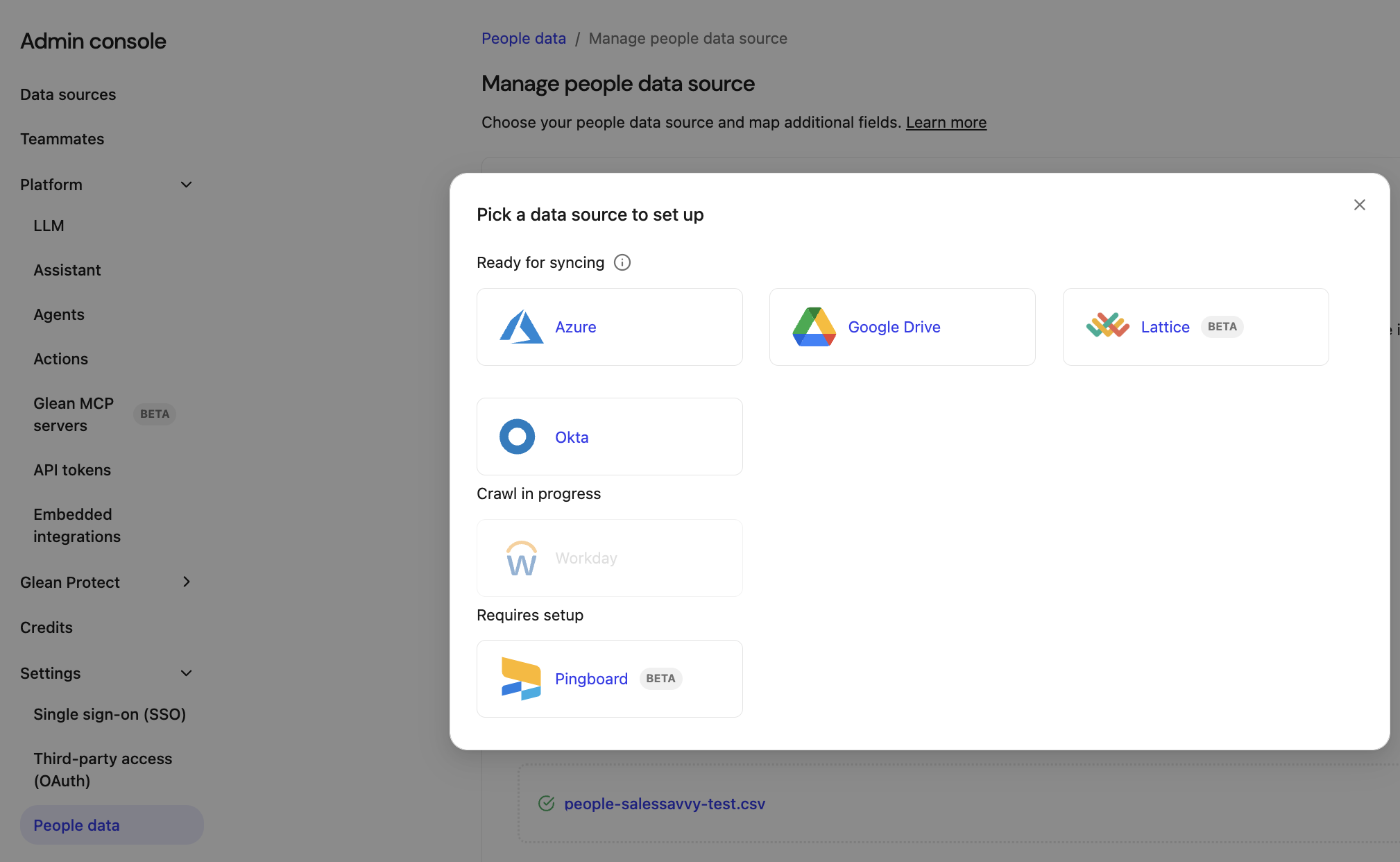Open the Learn more link
Image resolution: width=1400 pixels, height=862 pixels.
click(946, 122)
